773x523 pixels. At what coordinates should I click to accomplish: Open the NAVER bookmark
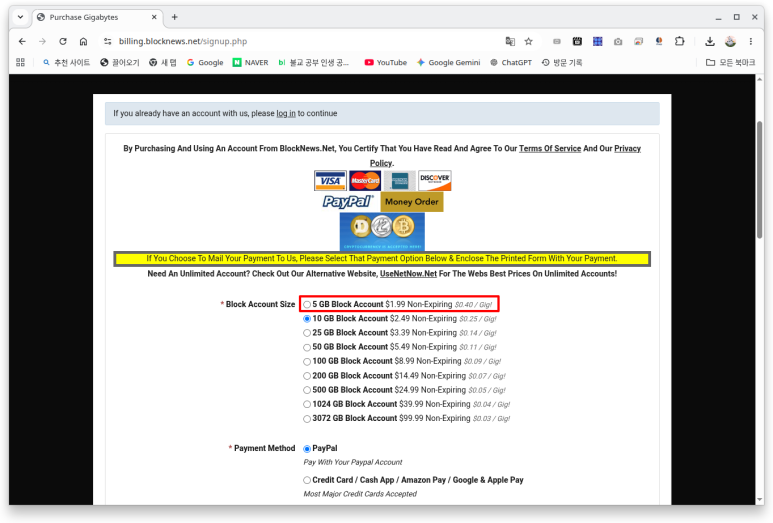click(x=250, y=63)
